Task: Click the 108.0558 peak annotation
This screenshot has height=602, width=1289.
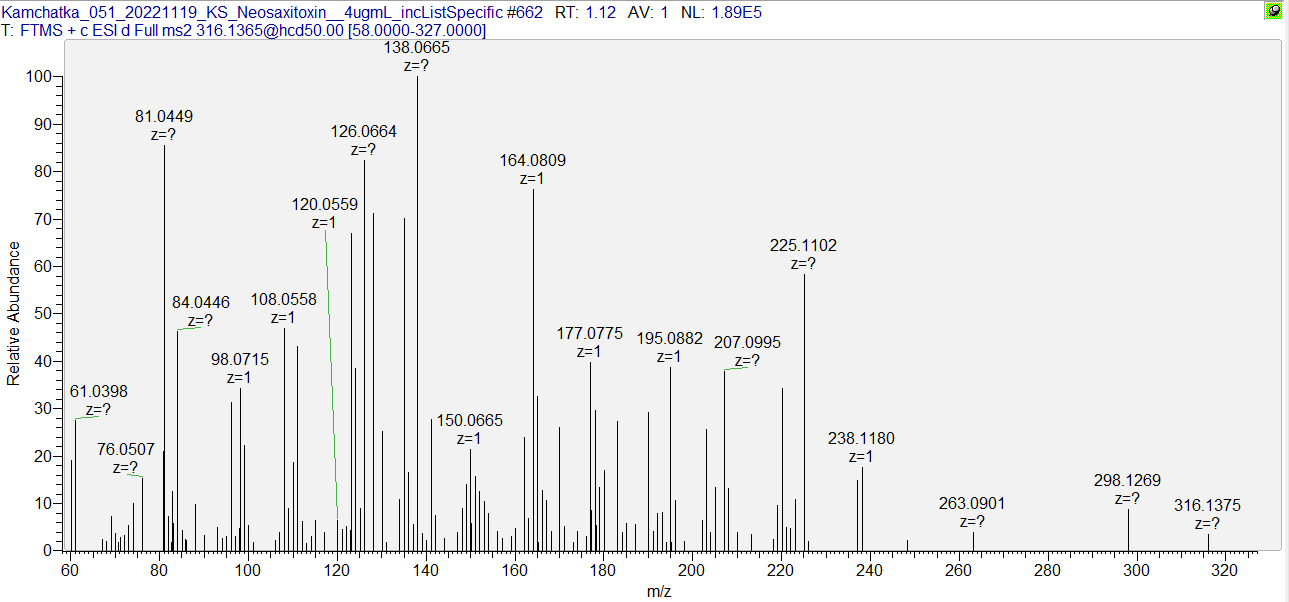Action: (283, 299)
